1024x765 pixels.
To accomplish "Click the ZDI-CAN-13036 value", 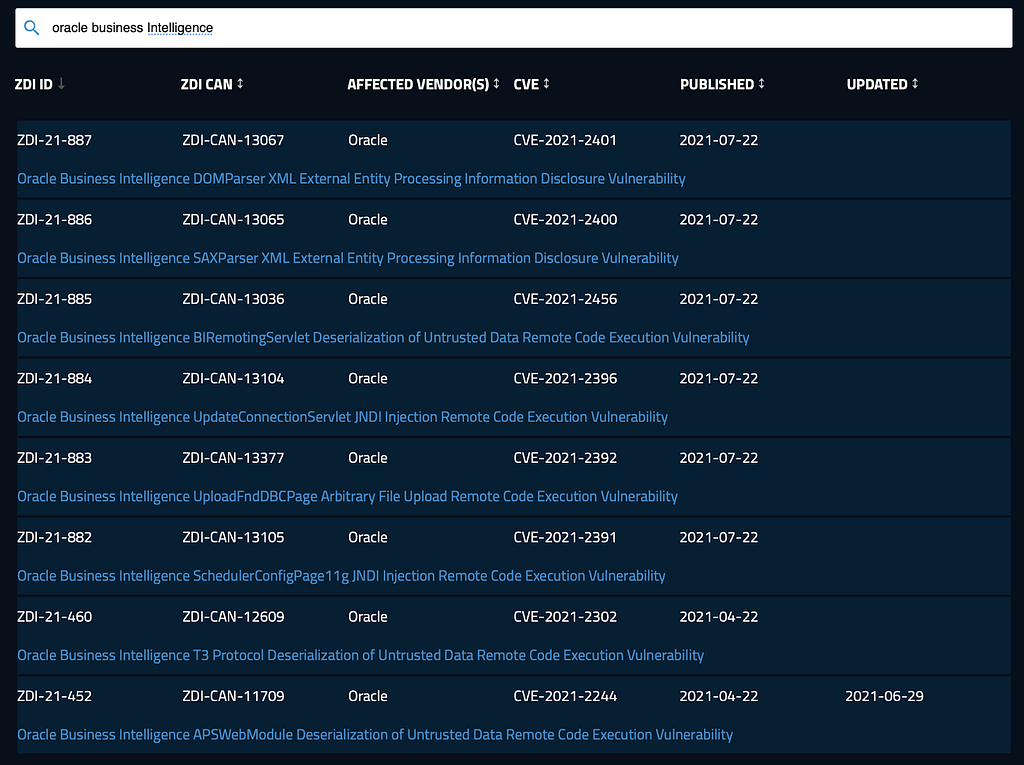I will pos(233,299).
